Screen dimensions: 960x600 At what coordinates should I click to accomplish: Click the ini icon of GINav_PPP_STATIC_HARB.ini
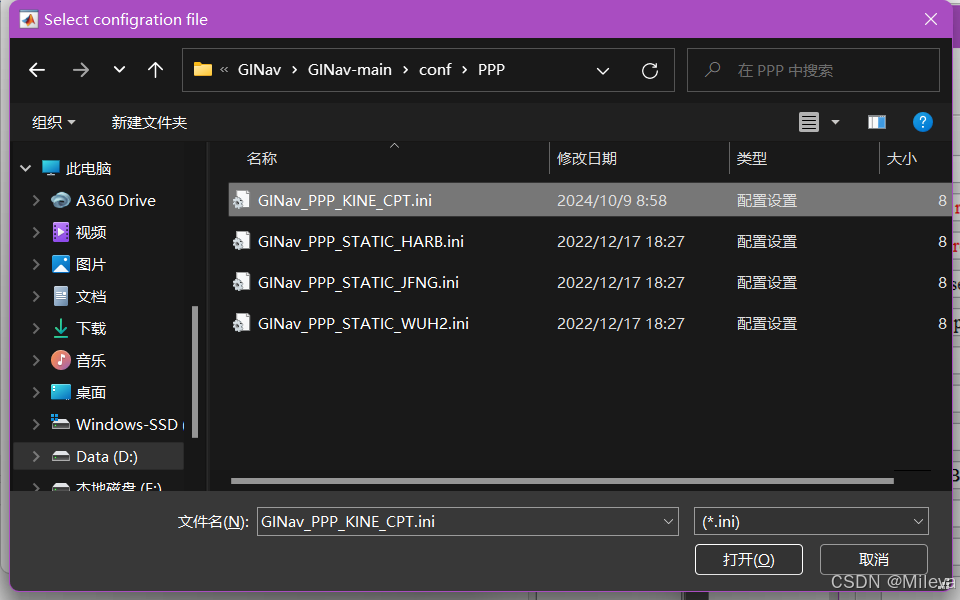click(x=241, y=241)
